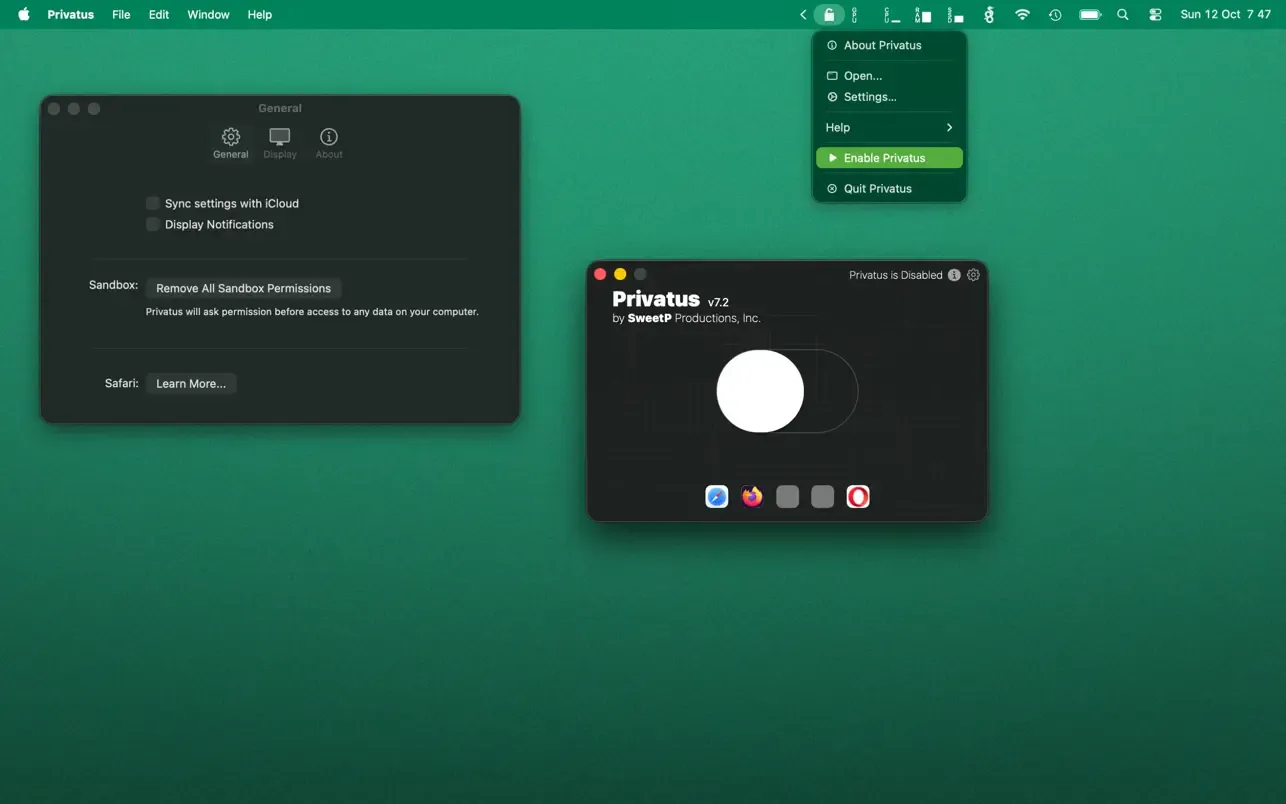
Task: Toggle the large Privatus on/off switch
Action: 787,391
